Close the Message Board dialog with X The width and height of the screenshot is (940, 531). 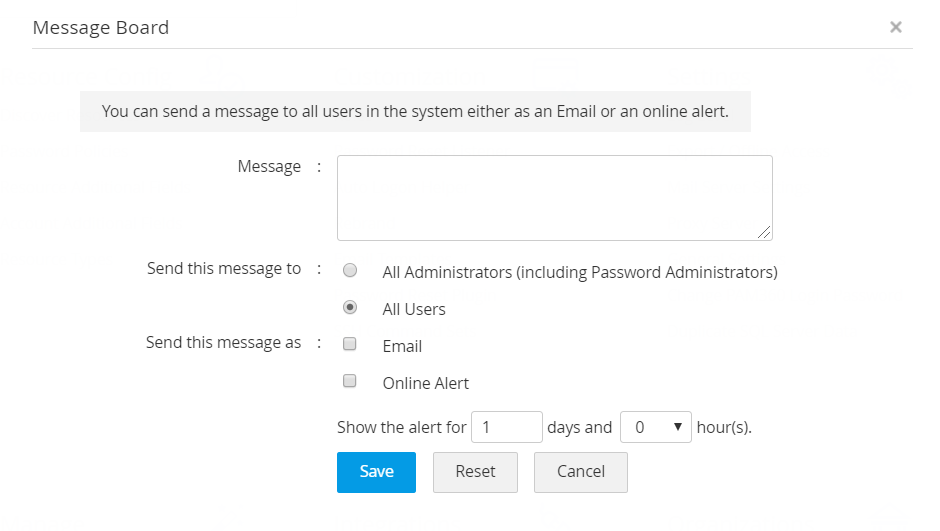tap(896, 27)
